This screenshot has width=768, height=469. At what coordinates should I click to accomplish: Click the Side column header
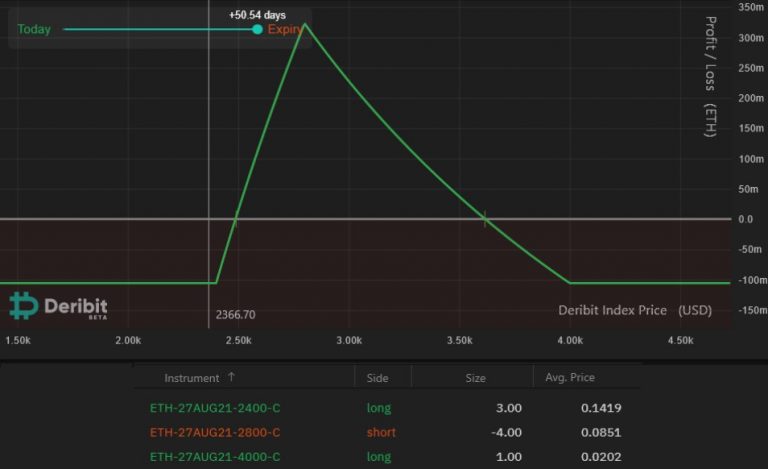tap(377, 378)
